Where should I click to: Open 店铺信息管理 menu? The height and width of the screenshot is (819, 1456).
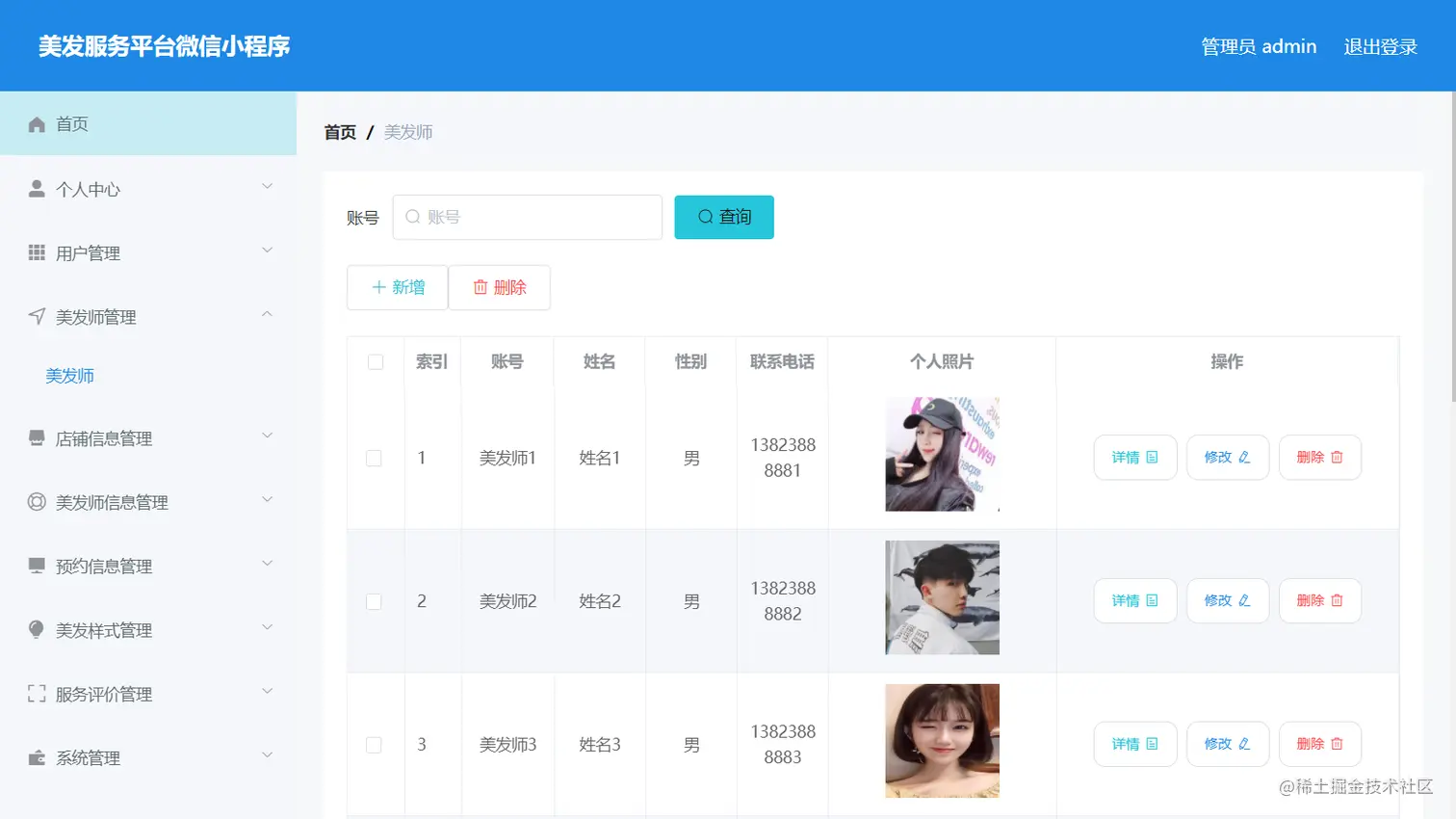coord(148,438)
